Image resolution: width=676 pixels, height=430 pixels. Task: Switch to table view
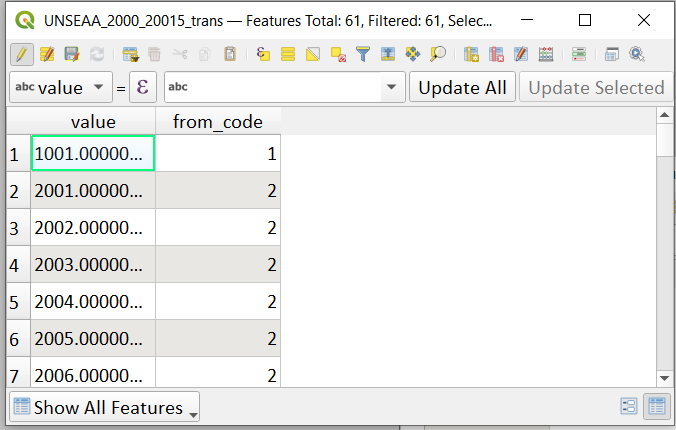tap(657, 406)
